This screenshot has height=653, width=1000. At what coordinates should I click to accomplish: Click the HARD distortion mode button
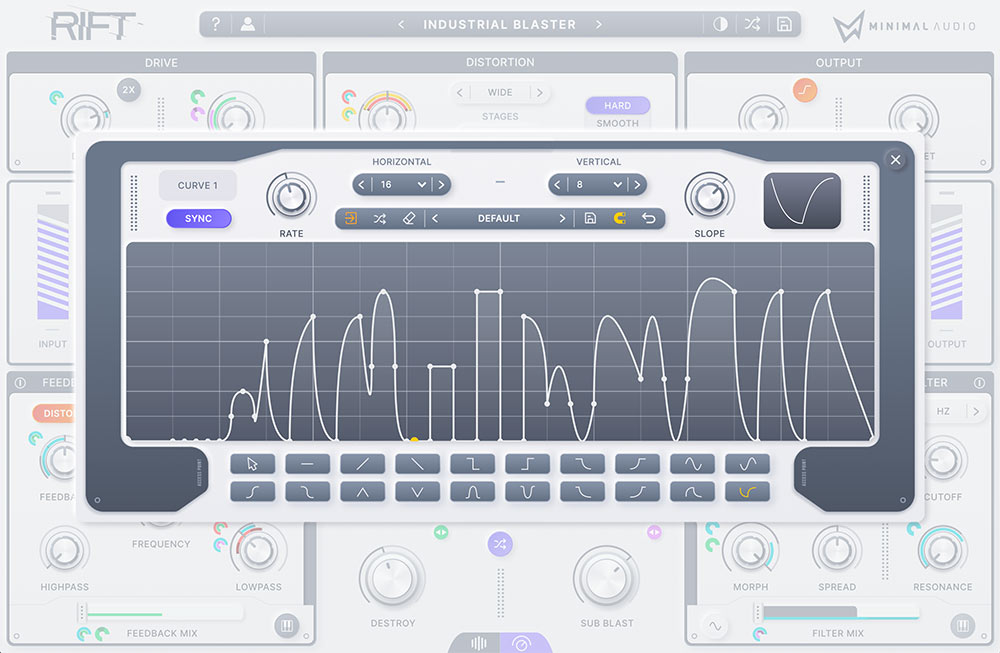[617, 105]
